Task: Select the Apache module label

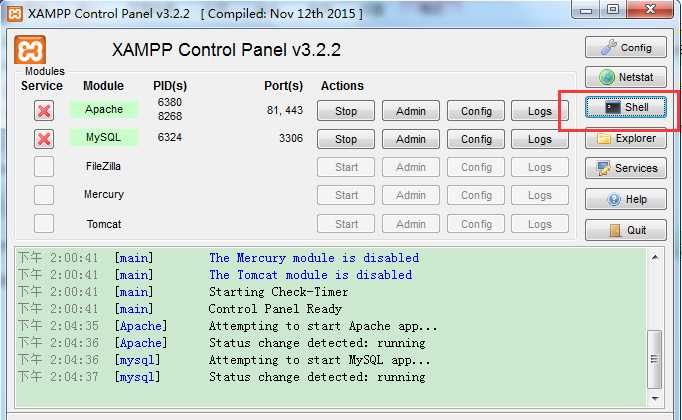Action: (104, 109)
